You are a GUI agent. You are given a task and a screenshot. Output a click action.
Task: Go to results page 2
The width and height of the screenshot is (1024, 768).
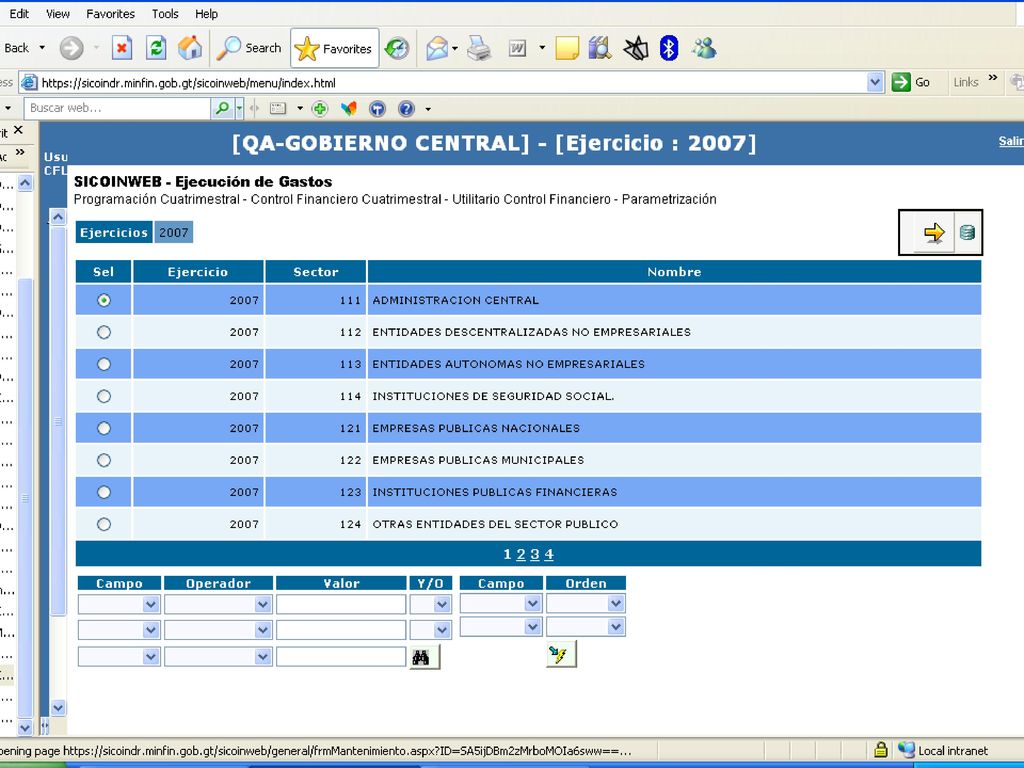point(520,554)
